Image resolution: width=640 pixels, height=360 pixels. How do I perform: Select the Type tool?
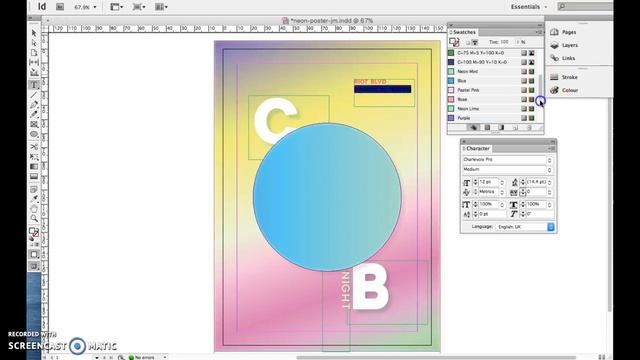pos(34,85)
